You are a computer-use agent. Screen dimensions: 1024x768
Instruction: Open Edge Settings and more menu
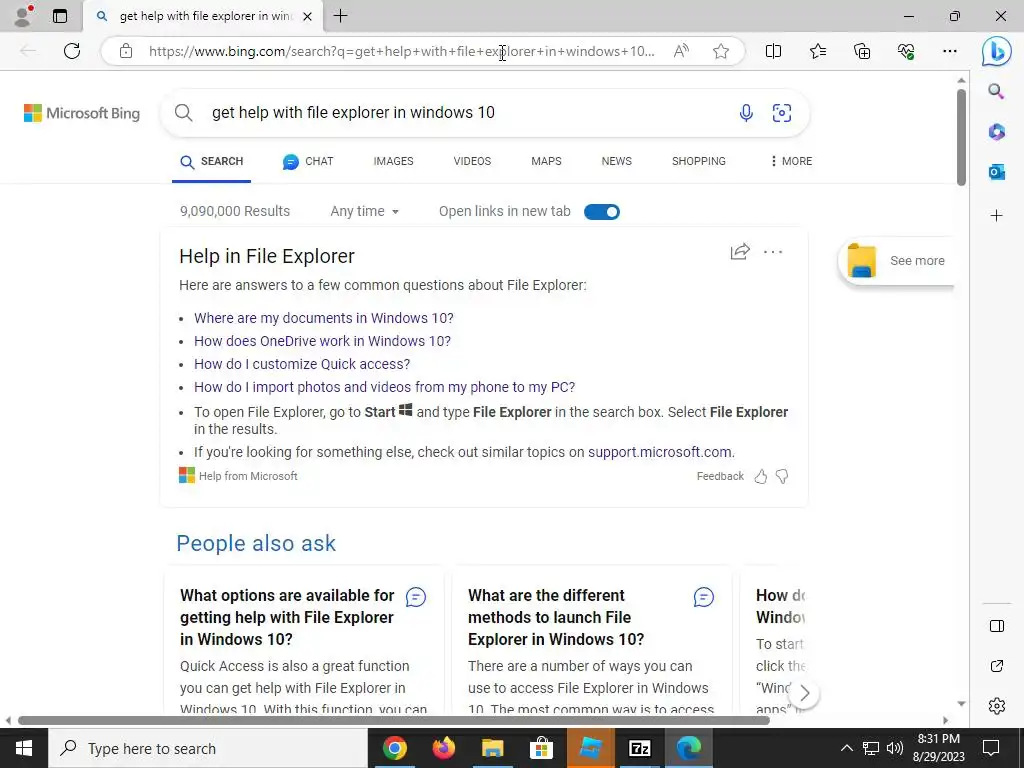pyautogui.click(x=950, y=51)
